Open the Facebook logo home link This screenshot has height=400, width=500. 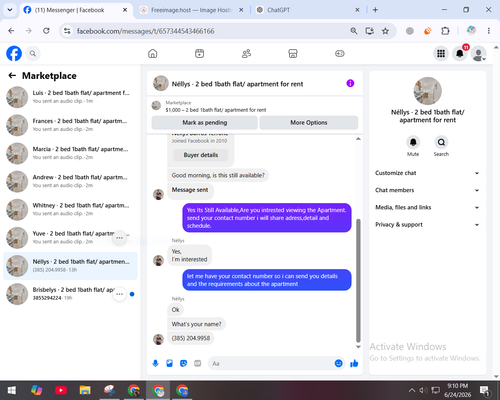14,53
